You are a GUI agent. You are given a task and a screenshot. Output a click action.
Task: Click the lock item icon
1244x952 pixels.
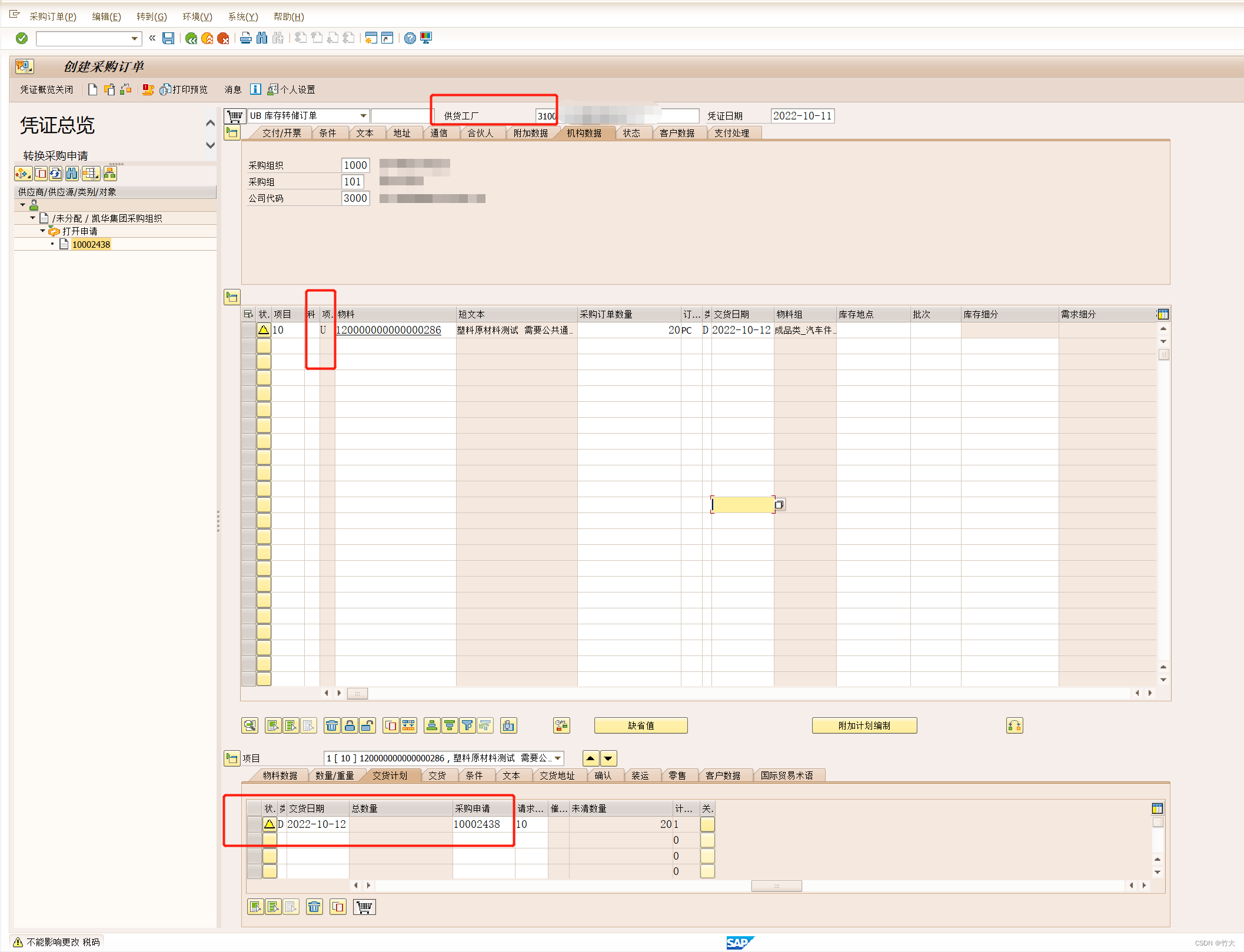(350, 725)
